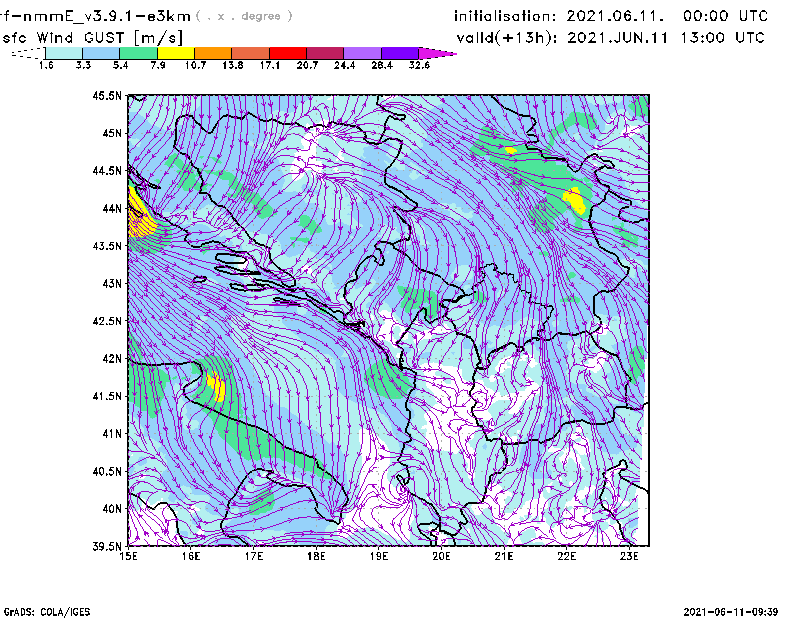
Task: Click the legend value 5.4
Action: point(120,65)
